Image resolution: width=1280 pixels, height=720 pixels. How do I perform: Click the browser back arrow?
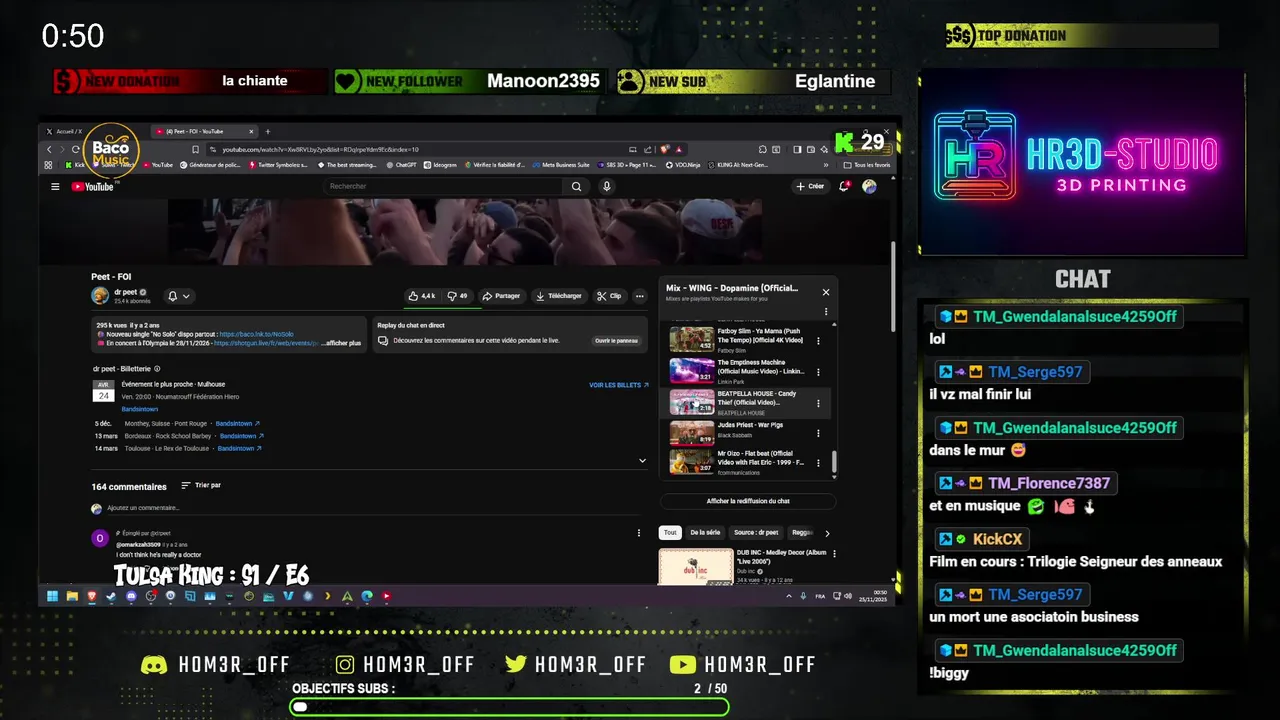pyautogui.click(x=49, y=149)
